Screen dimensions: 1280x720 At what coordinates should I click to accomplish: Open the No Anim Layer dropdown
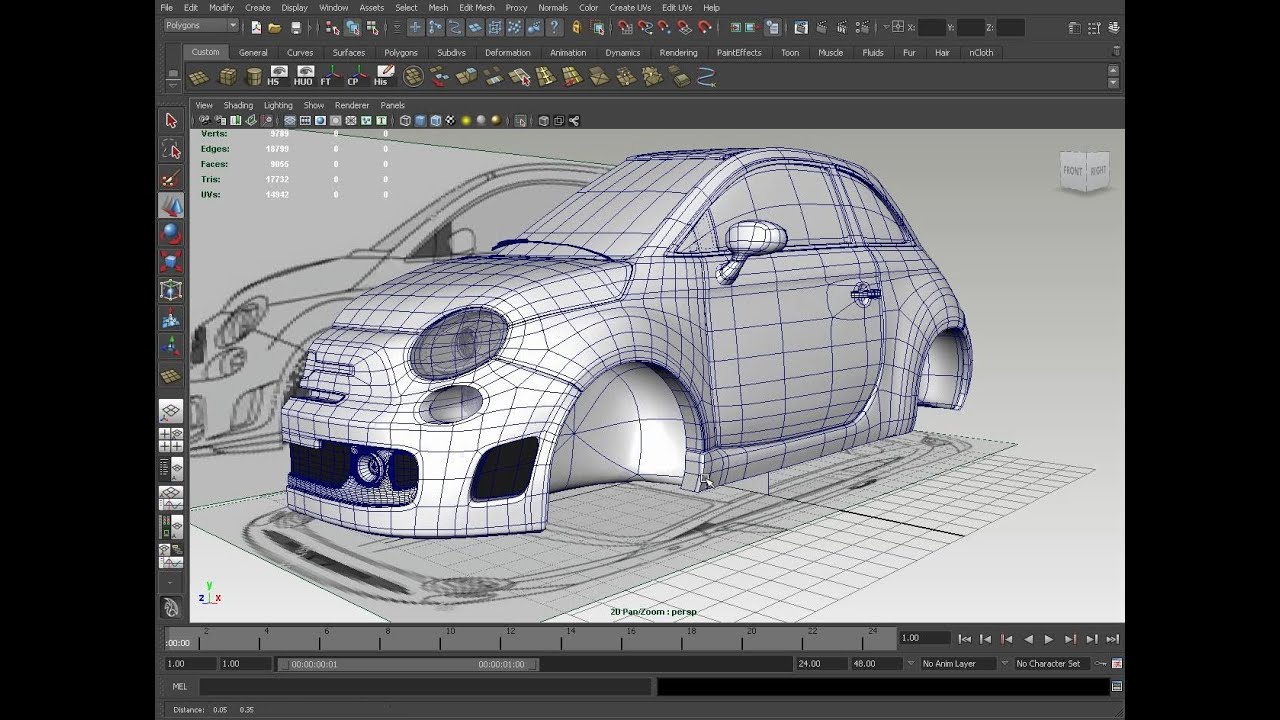[958, 664]
